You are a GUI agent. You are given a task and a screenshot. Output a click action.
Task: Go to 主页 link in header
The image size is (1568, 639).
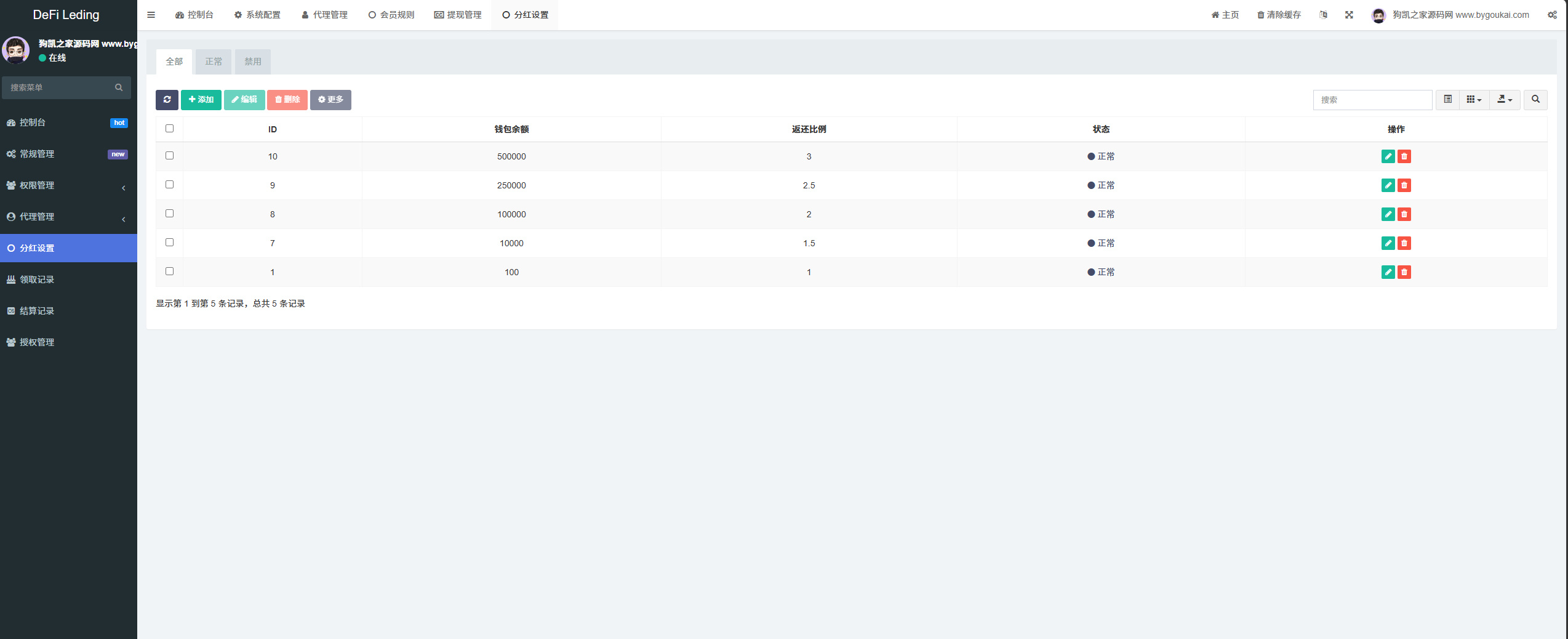[1225, 15]
